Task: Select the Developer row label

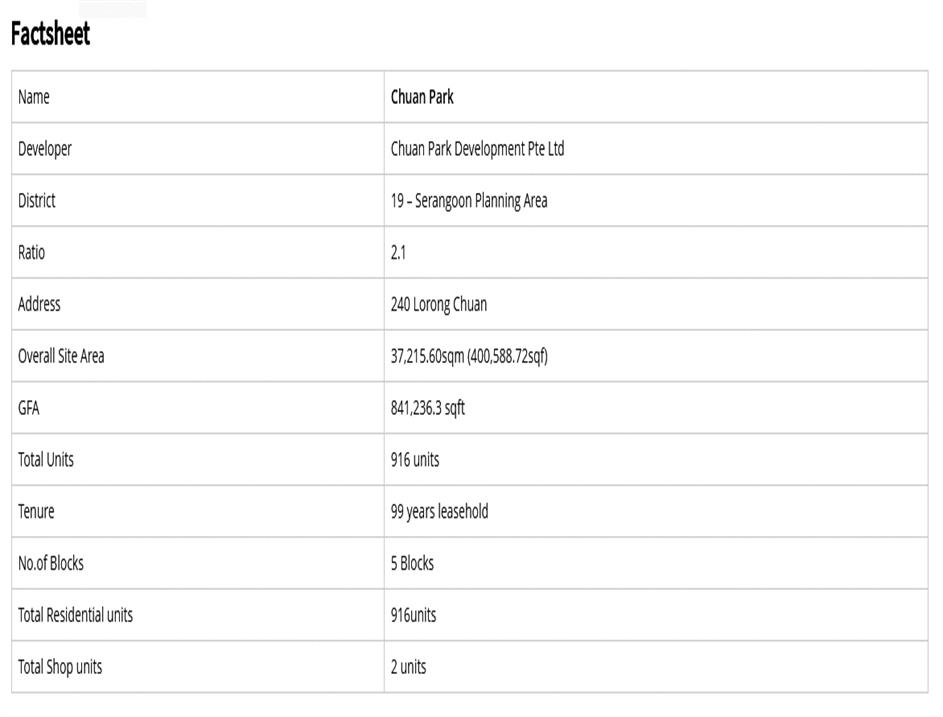Action: (45, 149)
